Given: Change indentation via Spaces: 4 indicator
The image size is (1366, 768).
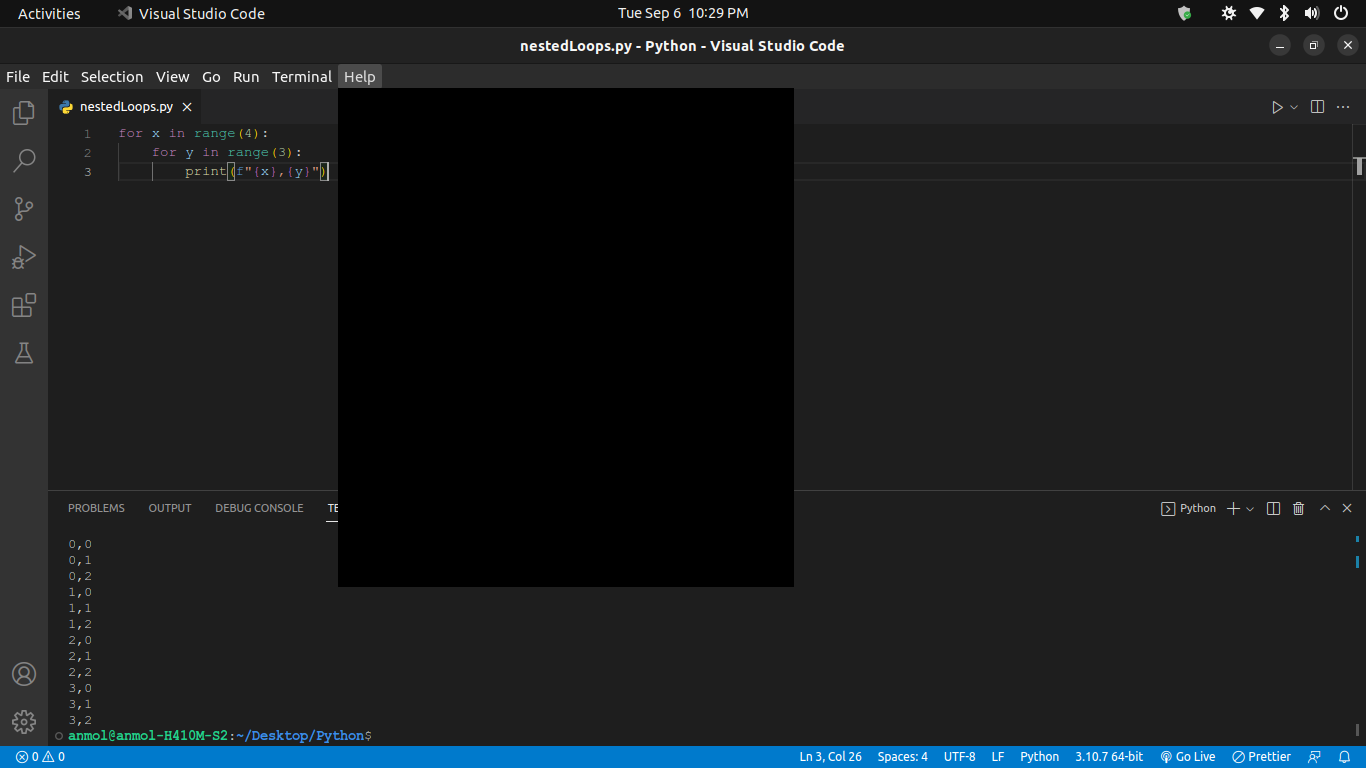Looking at the screenshot, I should point(902,756).
